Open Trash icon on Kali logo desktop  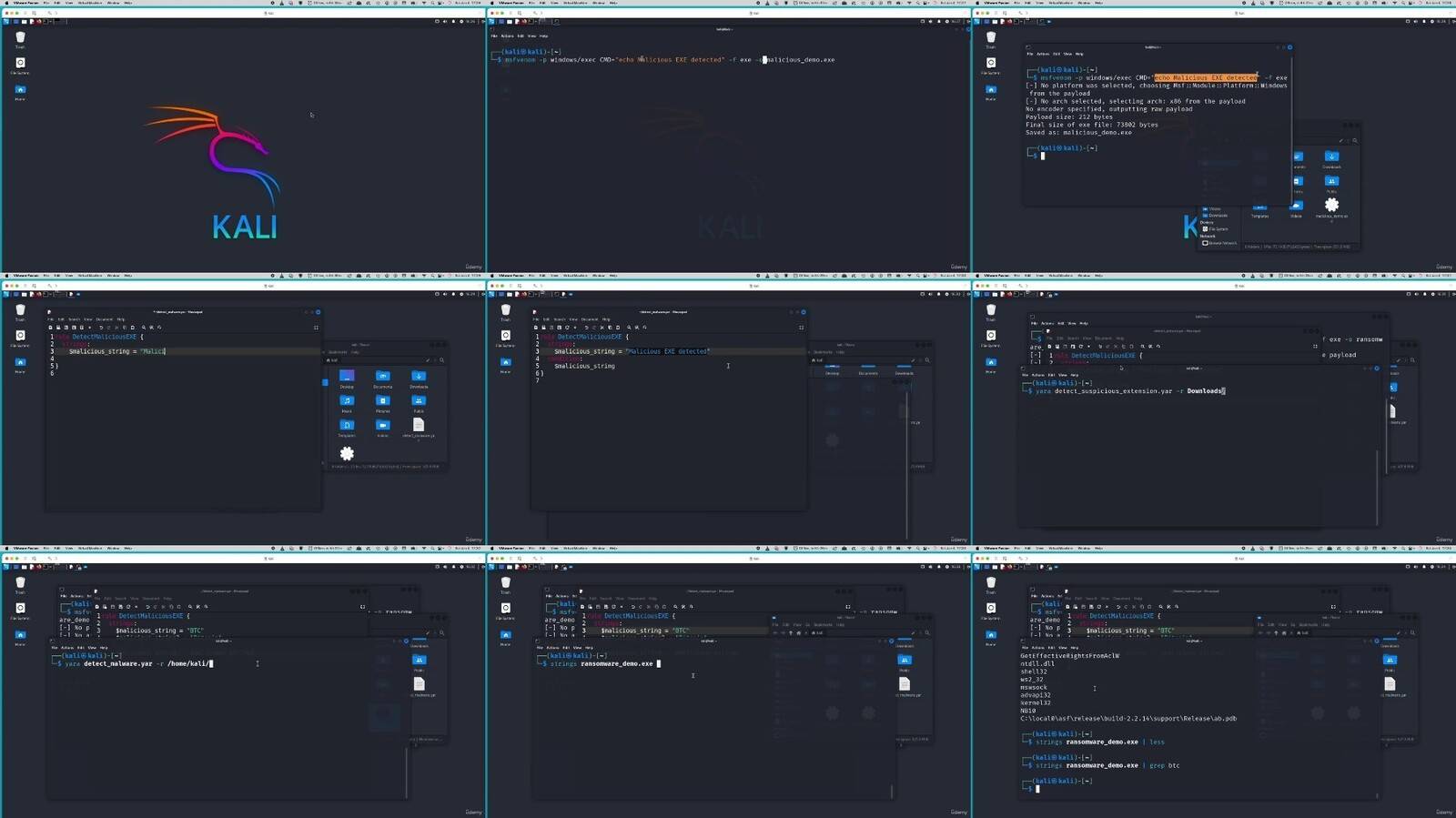[20, 39]
